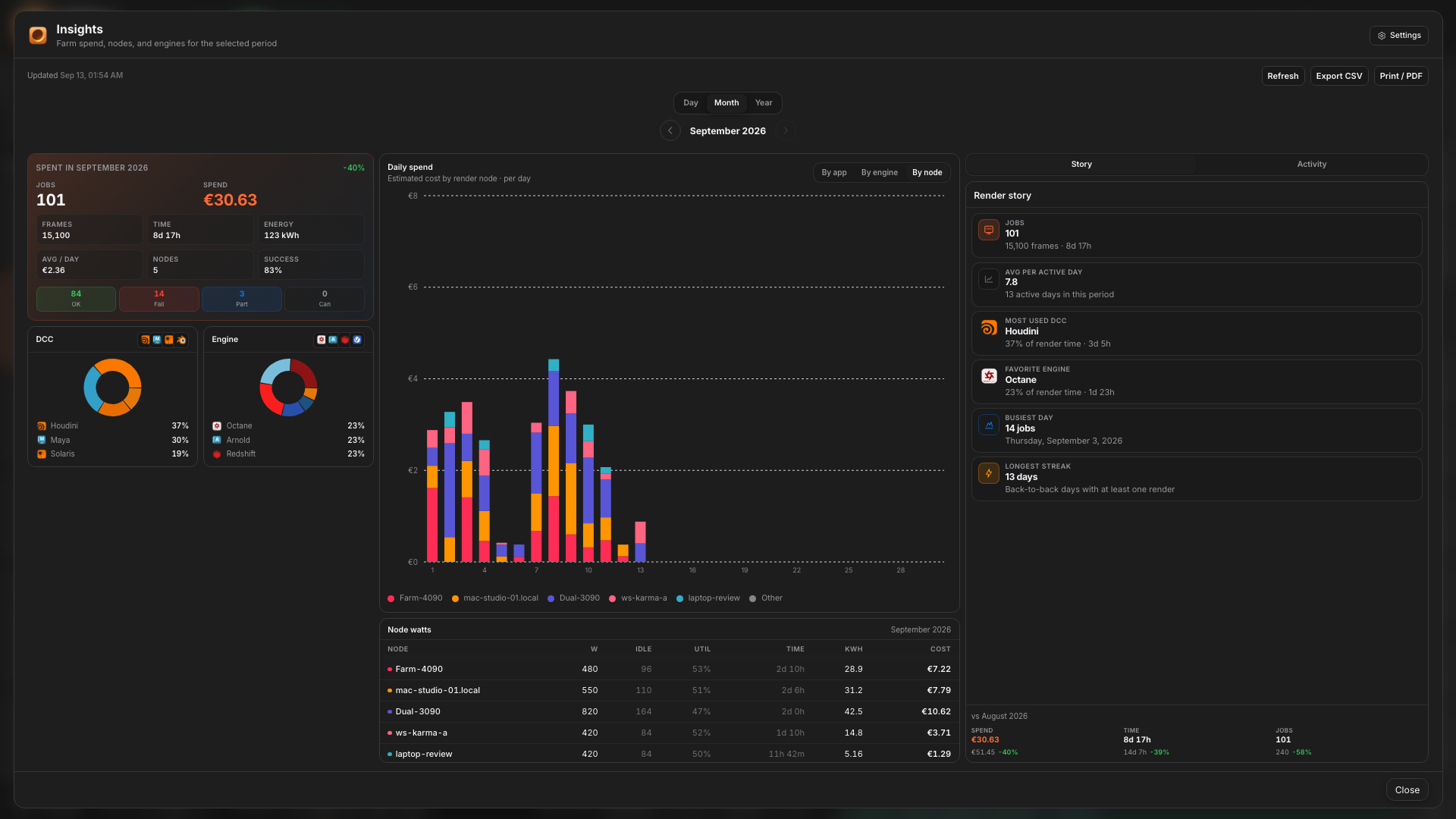The image size is (1456, 819).
Task: Click Dual-3090 row in Node watts
Action: pos(669,712)
